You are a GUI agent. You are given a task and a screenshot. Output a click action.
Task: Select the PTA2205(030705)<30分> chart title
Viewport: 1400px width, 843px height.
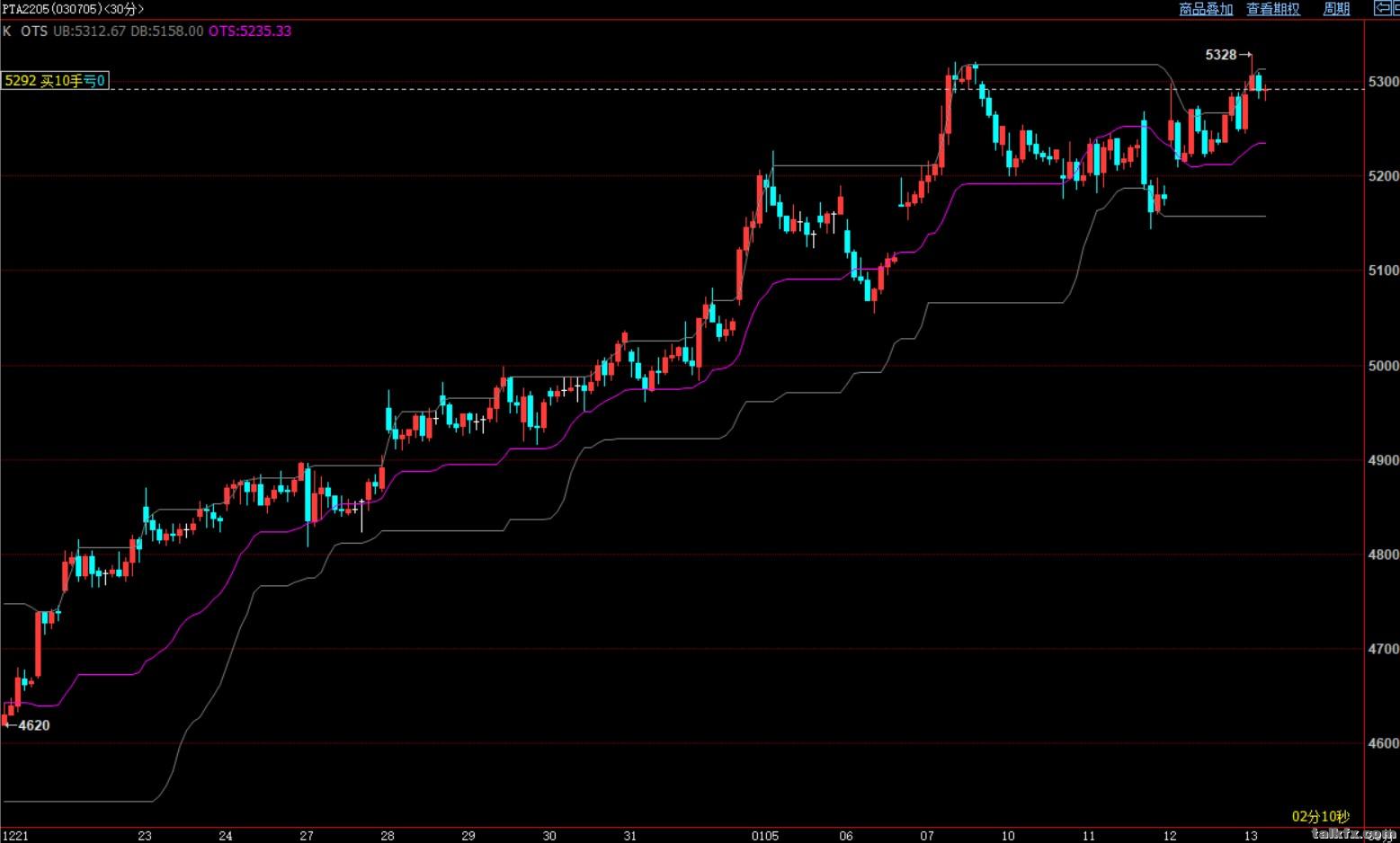click(73, 9)
